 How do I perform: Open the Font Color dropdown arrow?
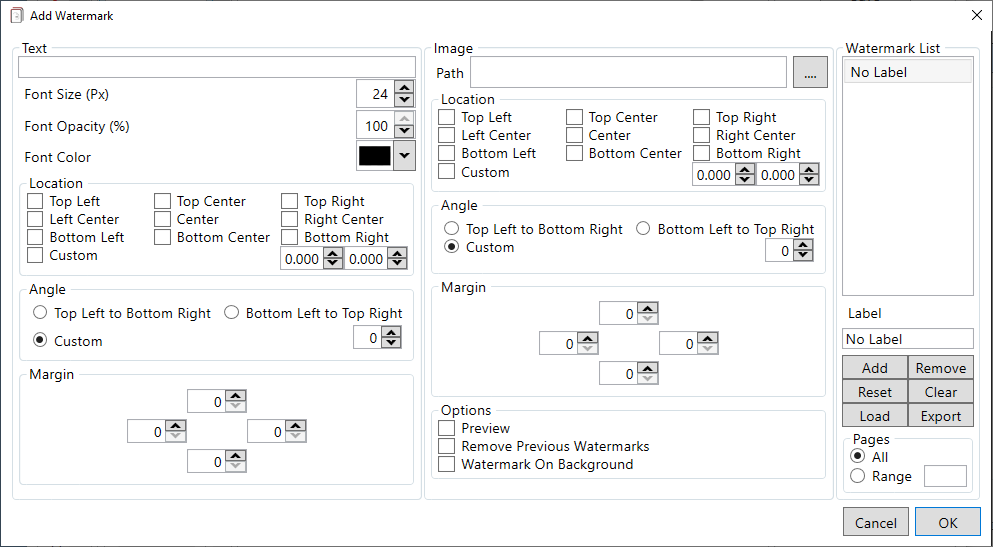[x=405, y=156]
